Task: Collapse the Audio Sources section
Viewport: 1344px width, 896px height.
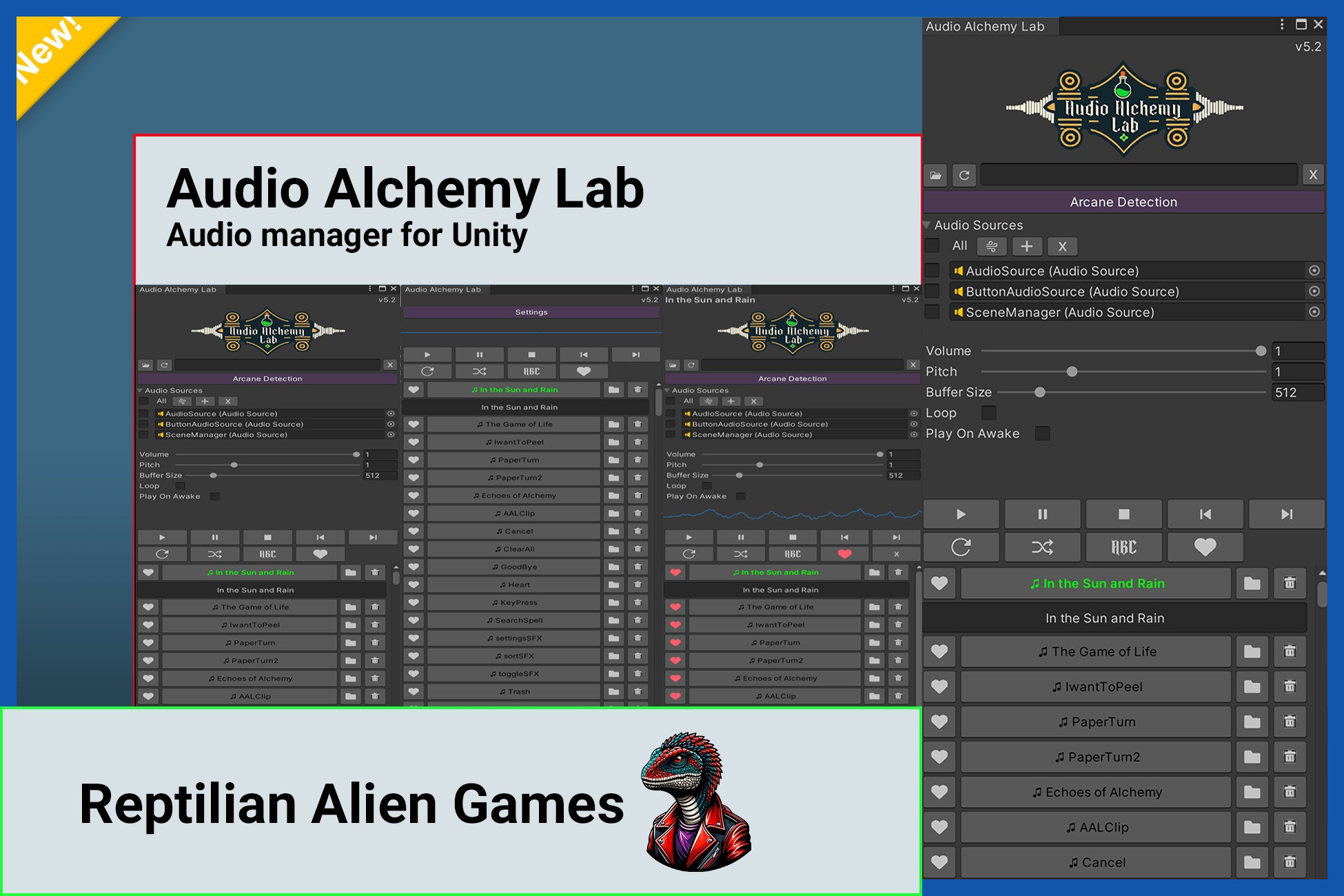Action: (926, 225)
